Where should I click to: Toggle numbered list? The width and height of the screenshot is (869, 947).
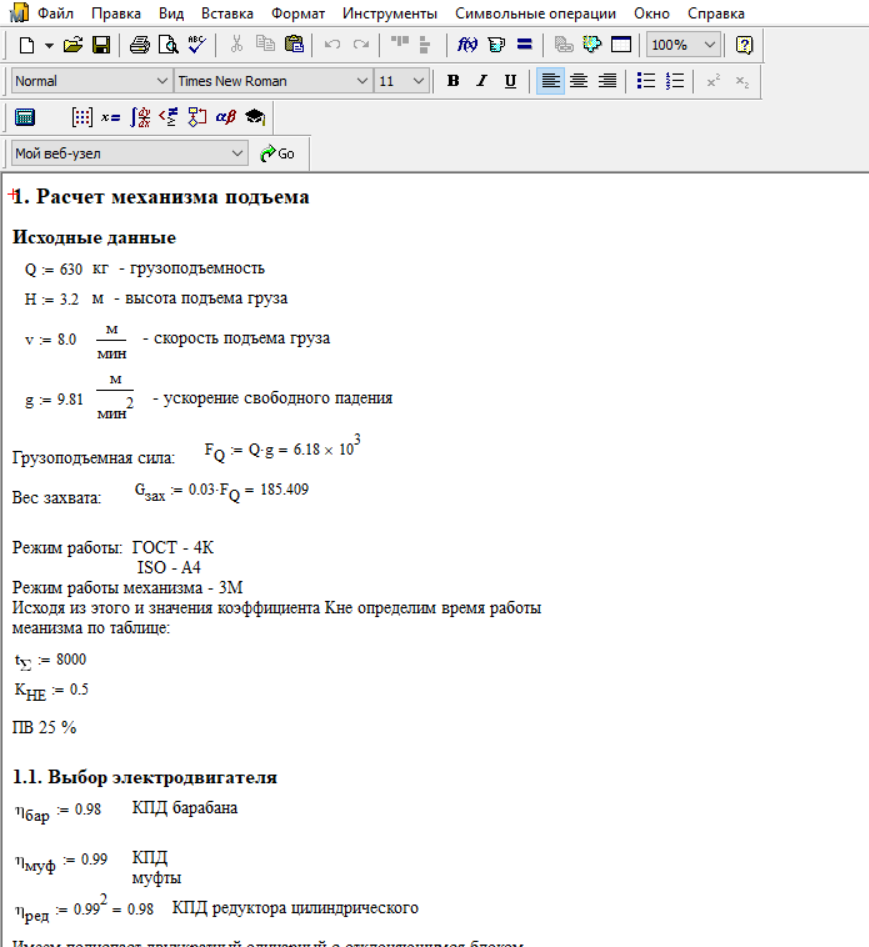pyautogui.click(x=675, y=81)
